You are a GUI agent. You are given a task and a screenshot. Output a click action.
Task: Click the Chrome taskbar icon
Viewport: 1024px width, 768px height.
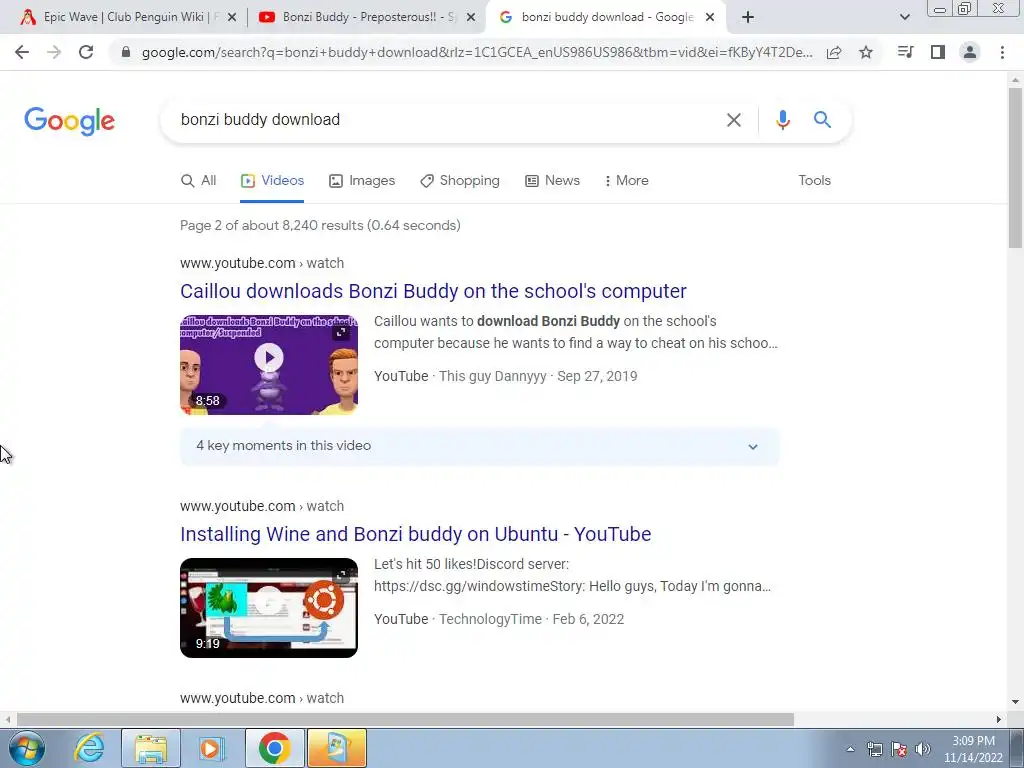pos(274,748)
